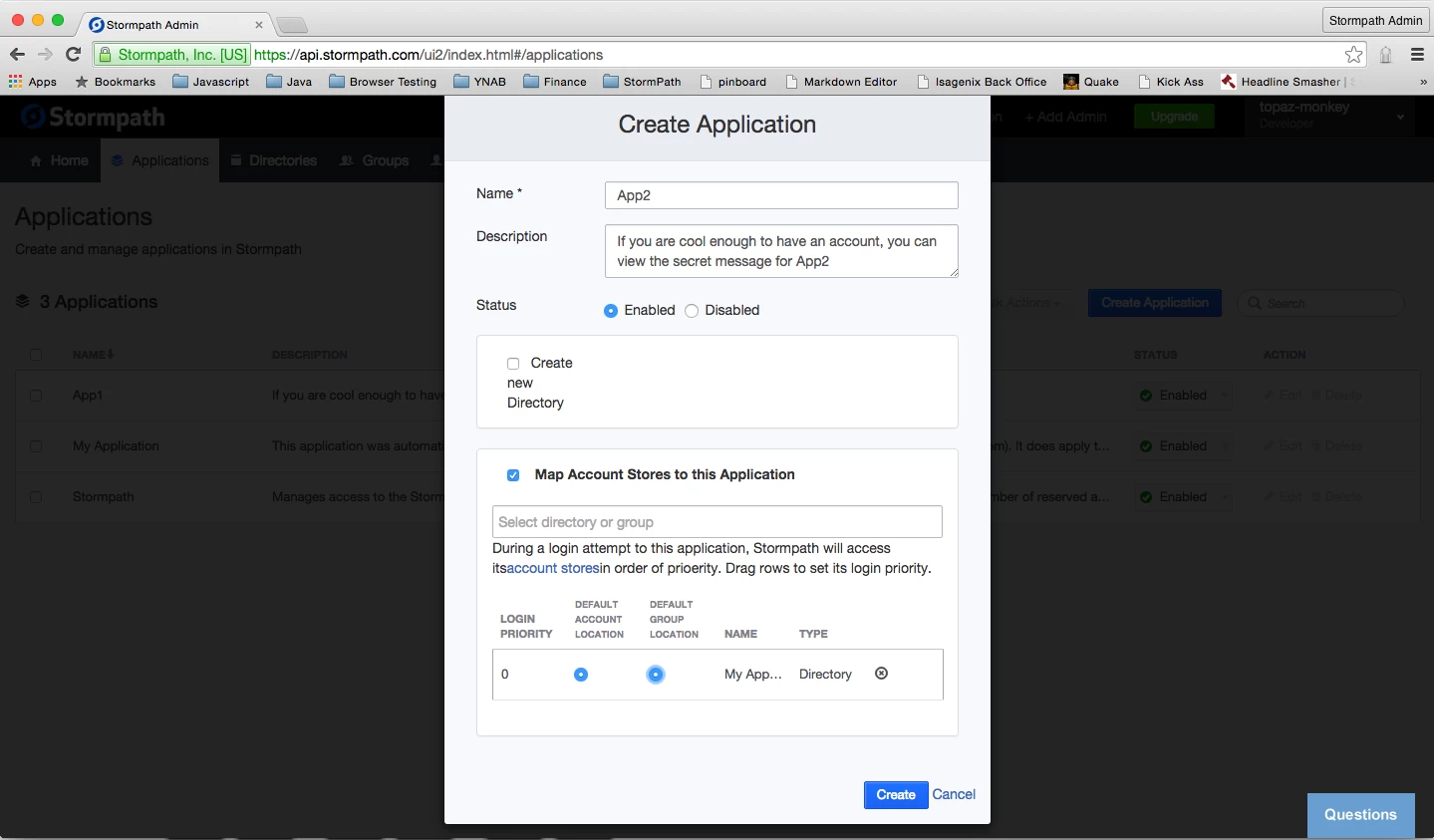
Task: Check the Create new Directory box
Action: tap(513, 364)
